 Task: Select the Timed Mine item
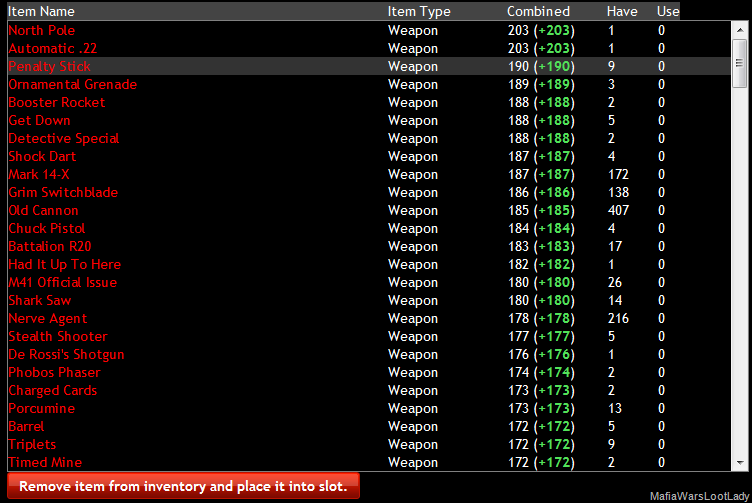pyautogui.click(x=369, y=462)
